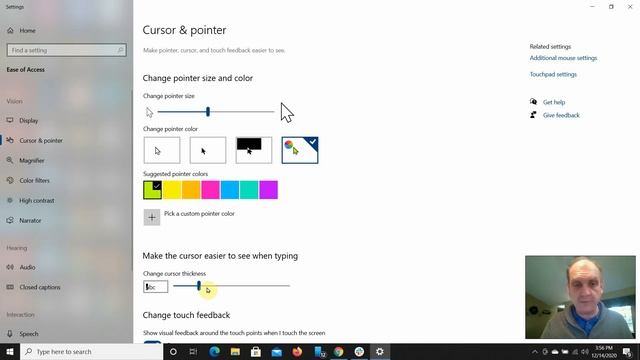Screen dimensions: 640x360
Task: Click the Find a setting search box
Action: 67,50
